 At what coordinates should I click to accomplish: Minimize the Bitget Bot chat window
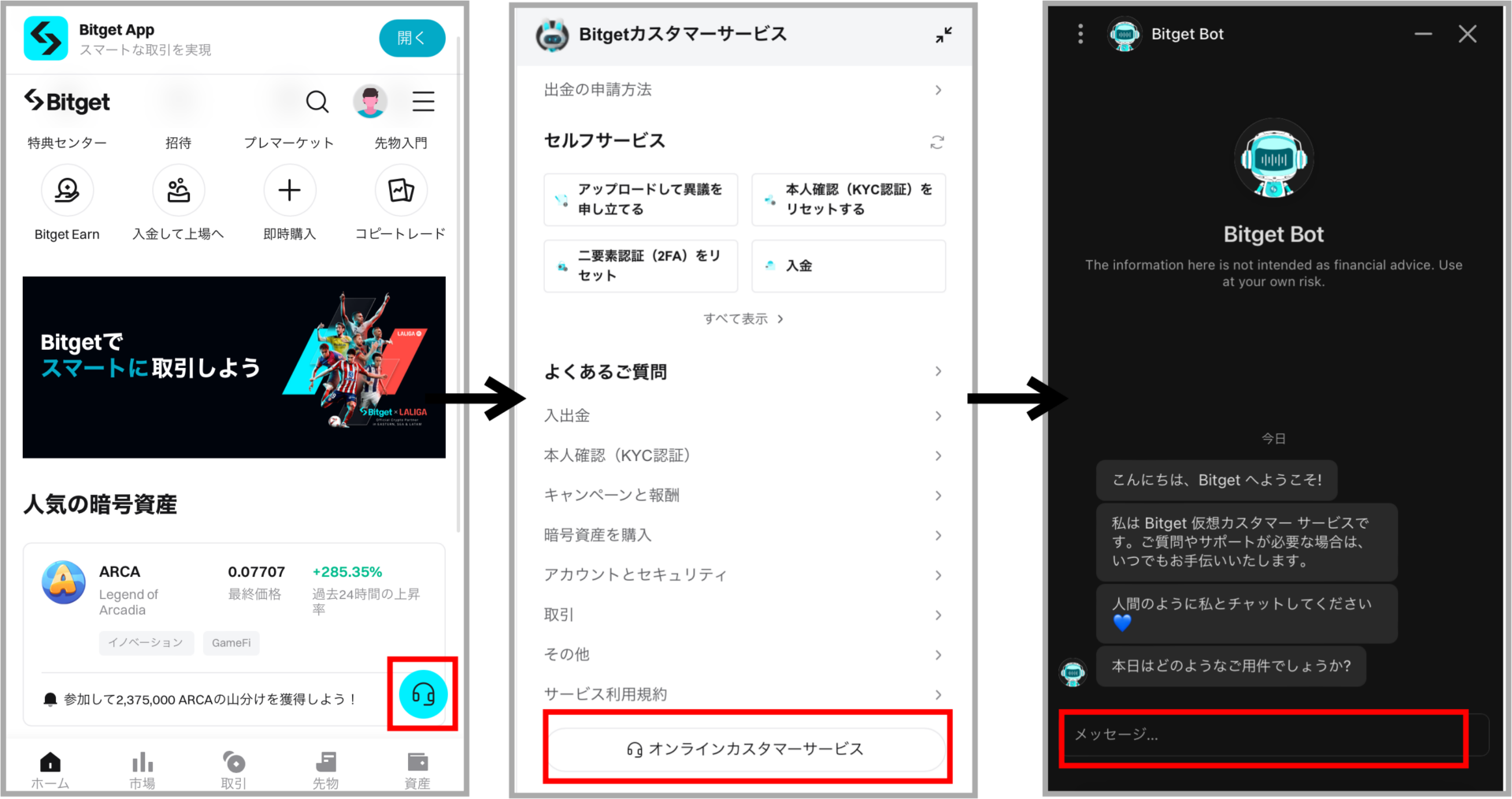(x=1423, y=34)
